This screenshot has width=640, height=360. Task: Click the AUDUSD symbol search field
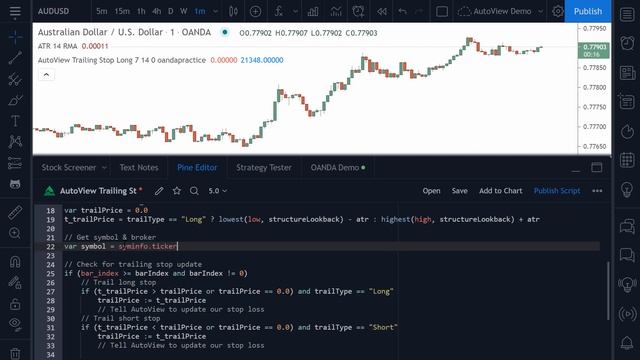click(x=53, y=11)
